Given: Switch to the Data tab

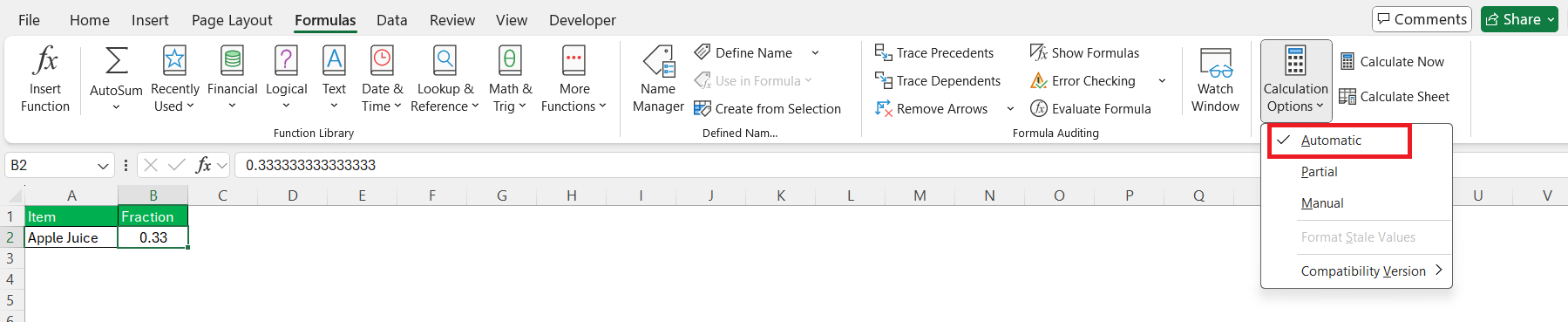Looking at the screenshot, I should click(x=392, y=20).
